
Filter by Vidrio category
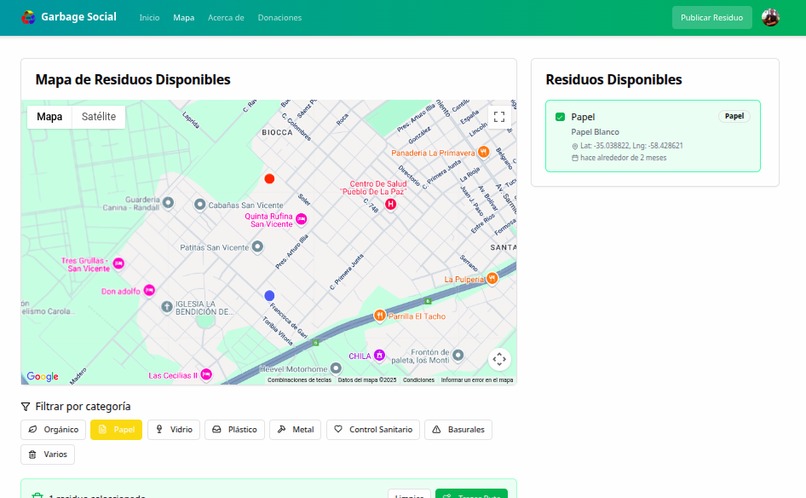174,430
